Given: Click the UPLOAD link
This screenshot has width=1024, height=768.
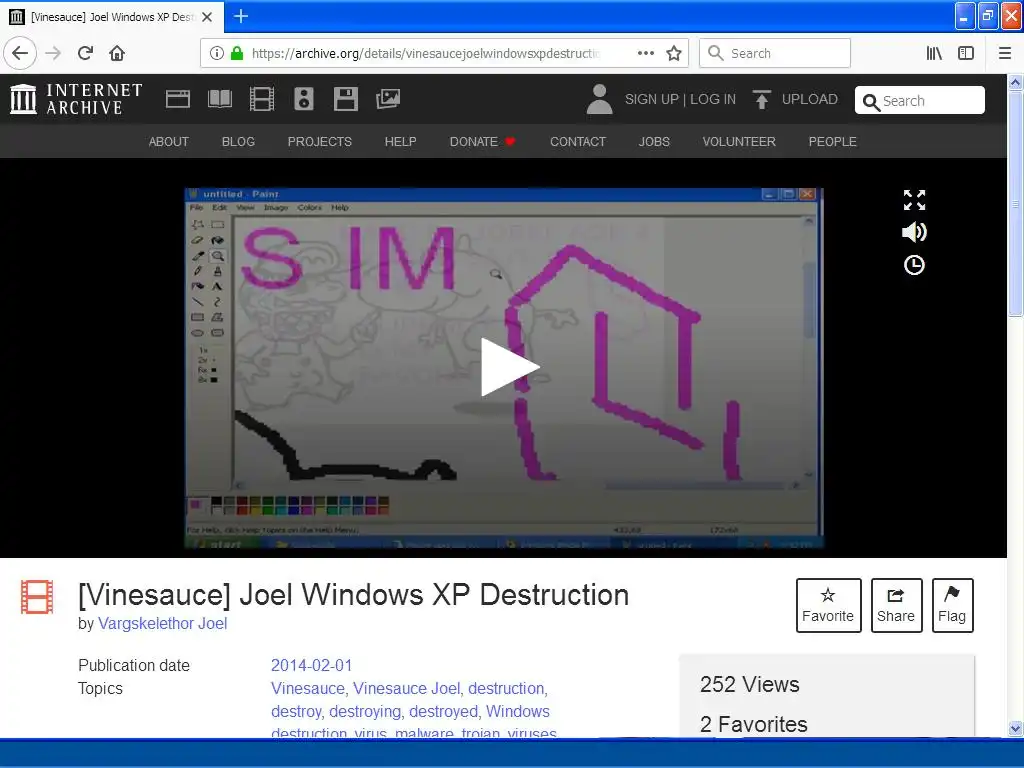Looking at the screenshot, I should [810, 99].
